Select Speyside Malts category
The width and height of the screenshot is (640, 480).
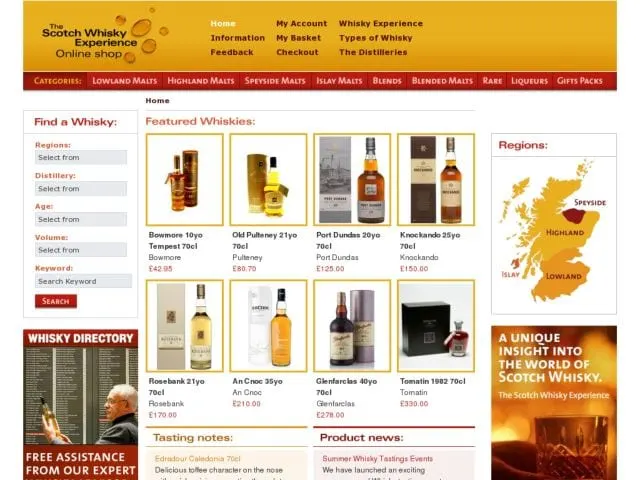click(275, 81)
